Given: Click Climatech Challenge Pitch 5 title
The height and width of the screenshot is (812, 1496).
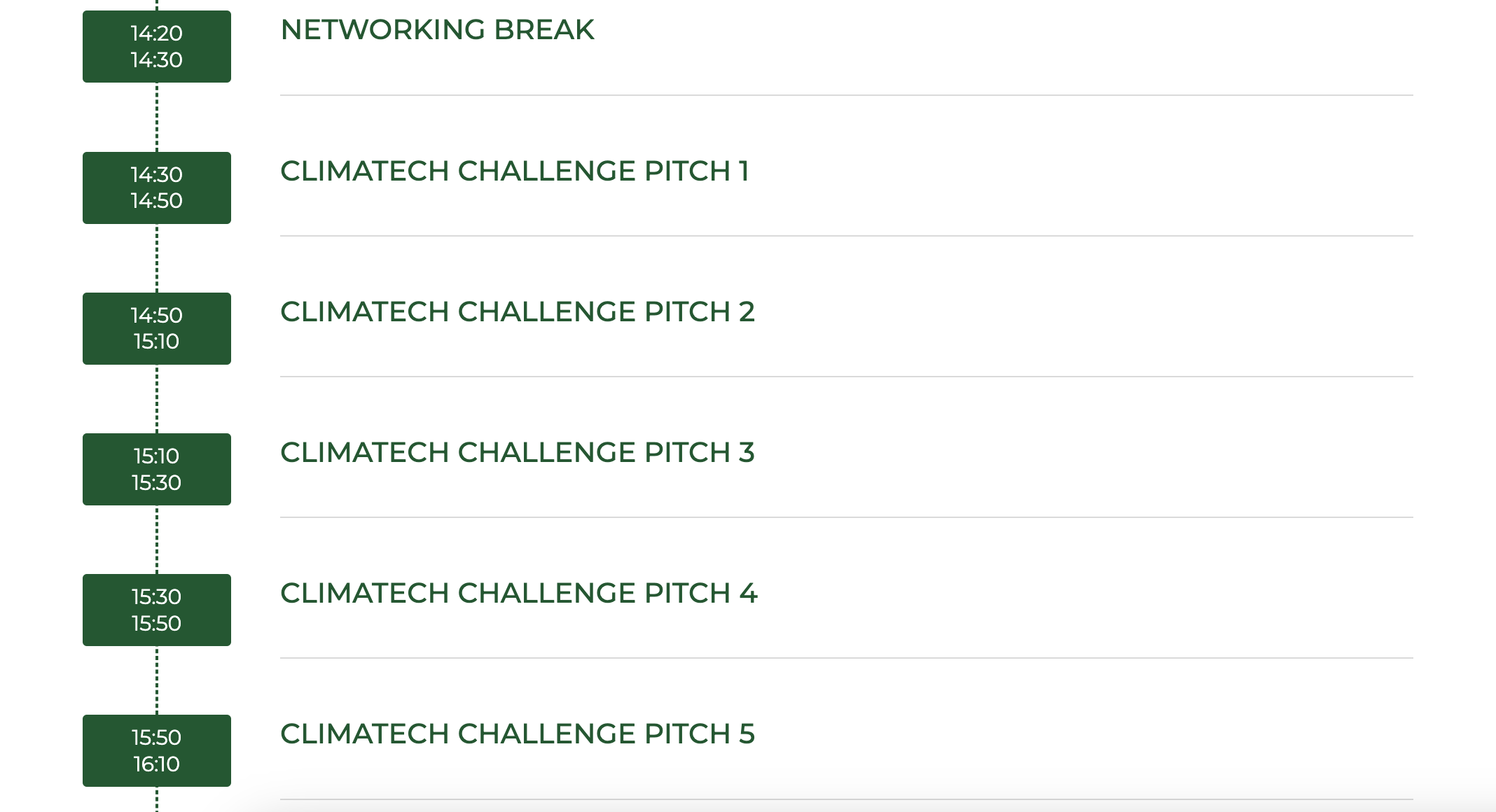Looking at the screenshot, I should 518,734.
